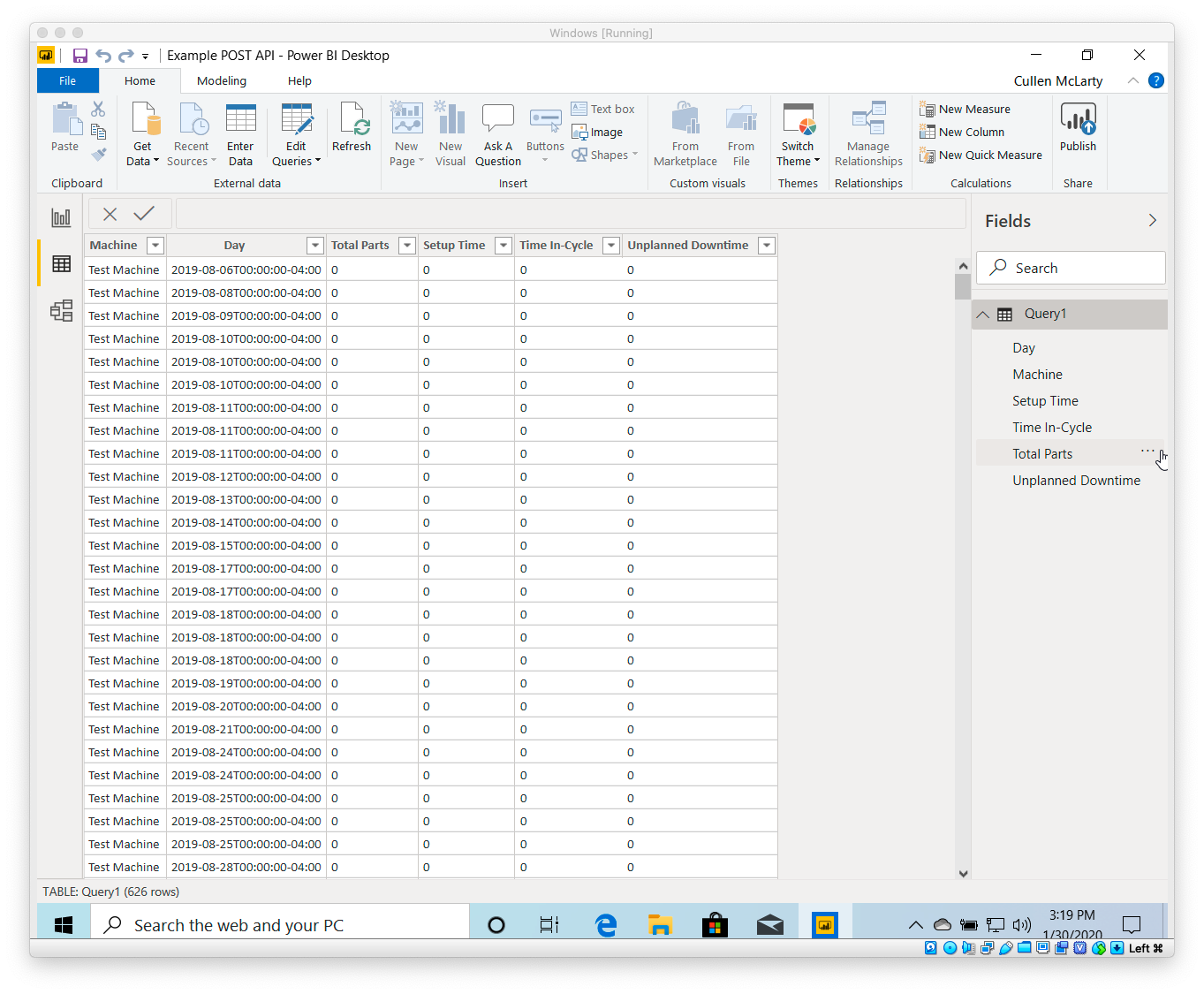Screen dimensions: 1204x994
Task: Open the Shapes dropdown
Action: 604,155
